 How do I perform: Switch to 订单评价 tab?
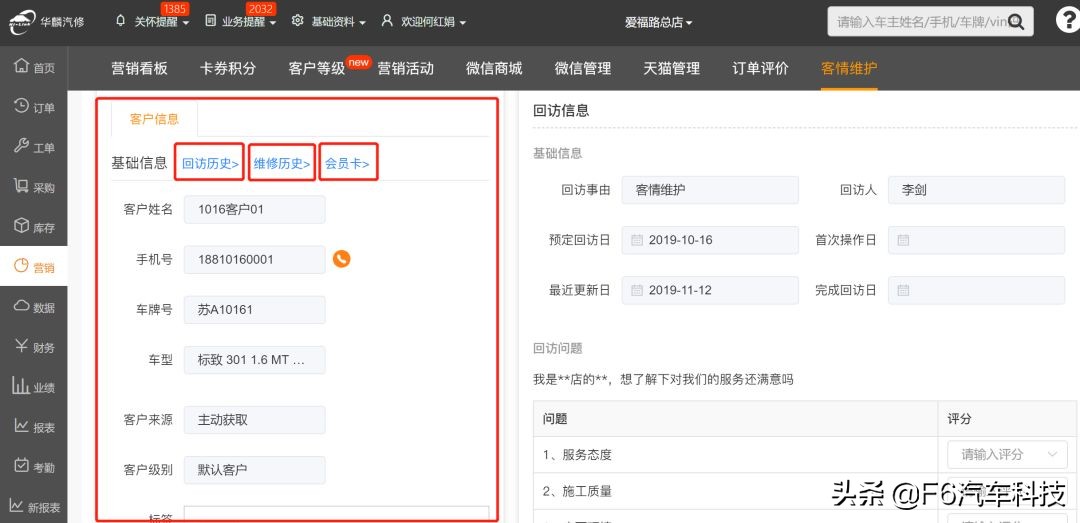[760, 68]
